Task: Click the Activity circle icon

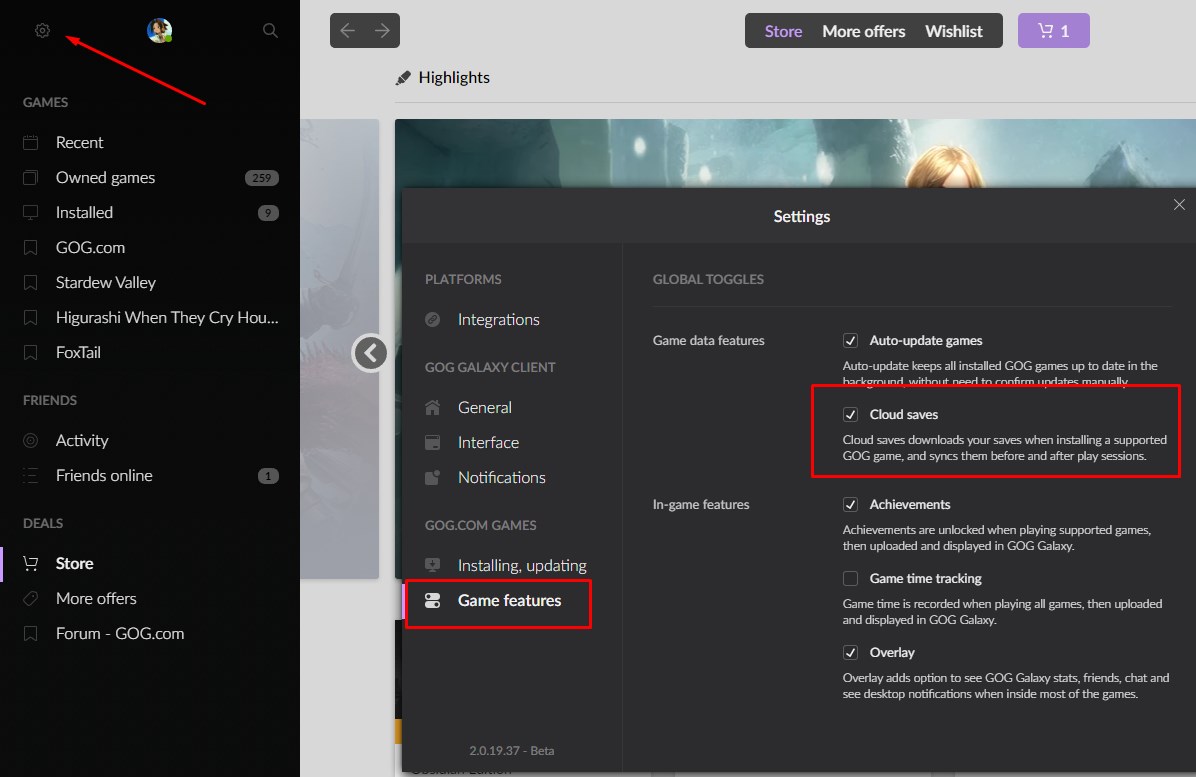Action: [31, 441]
